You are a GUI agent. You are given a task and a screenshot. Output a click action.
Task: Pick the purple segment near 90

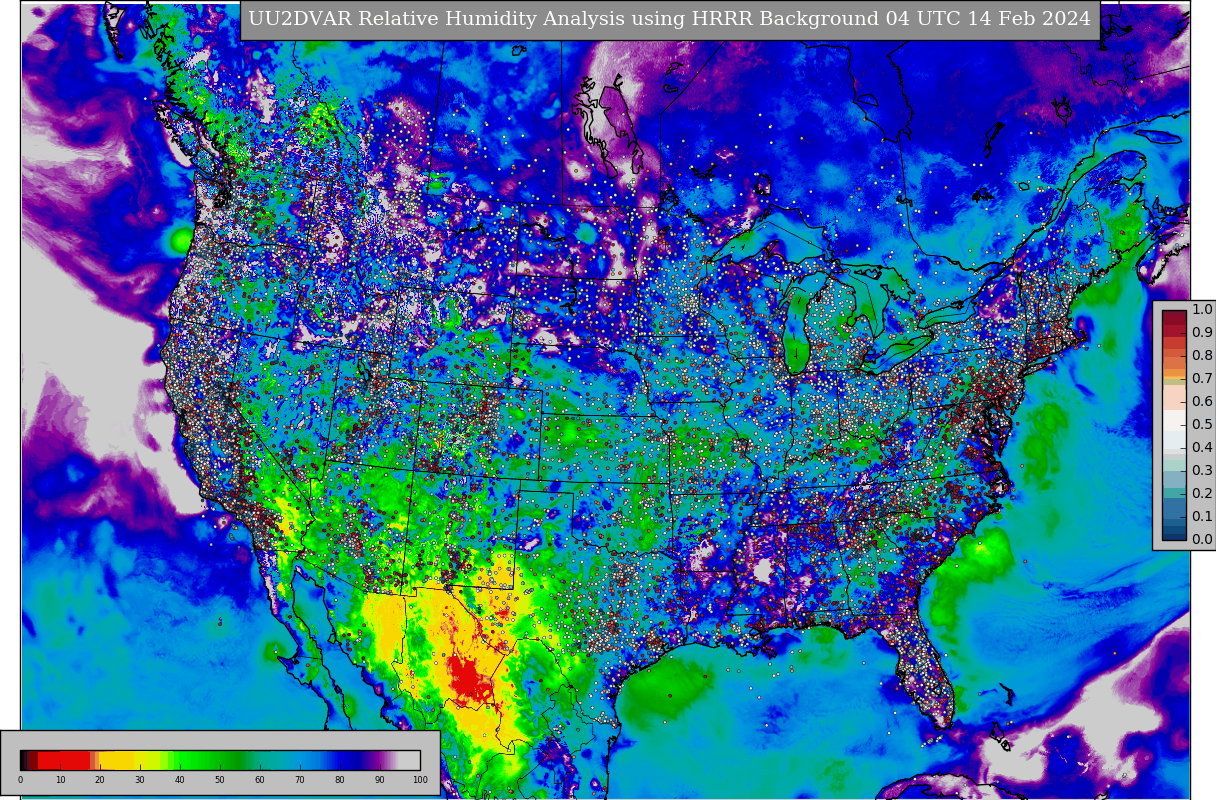380,760
